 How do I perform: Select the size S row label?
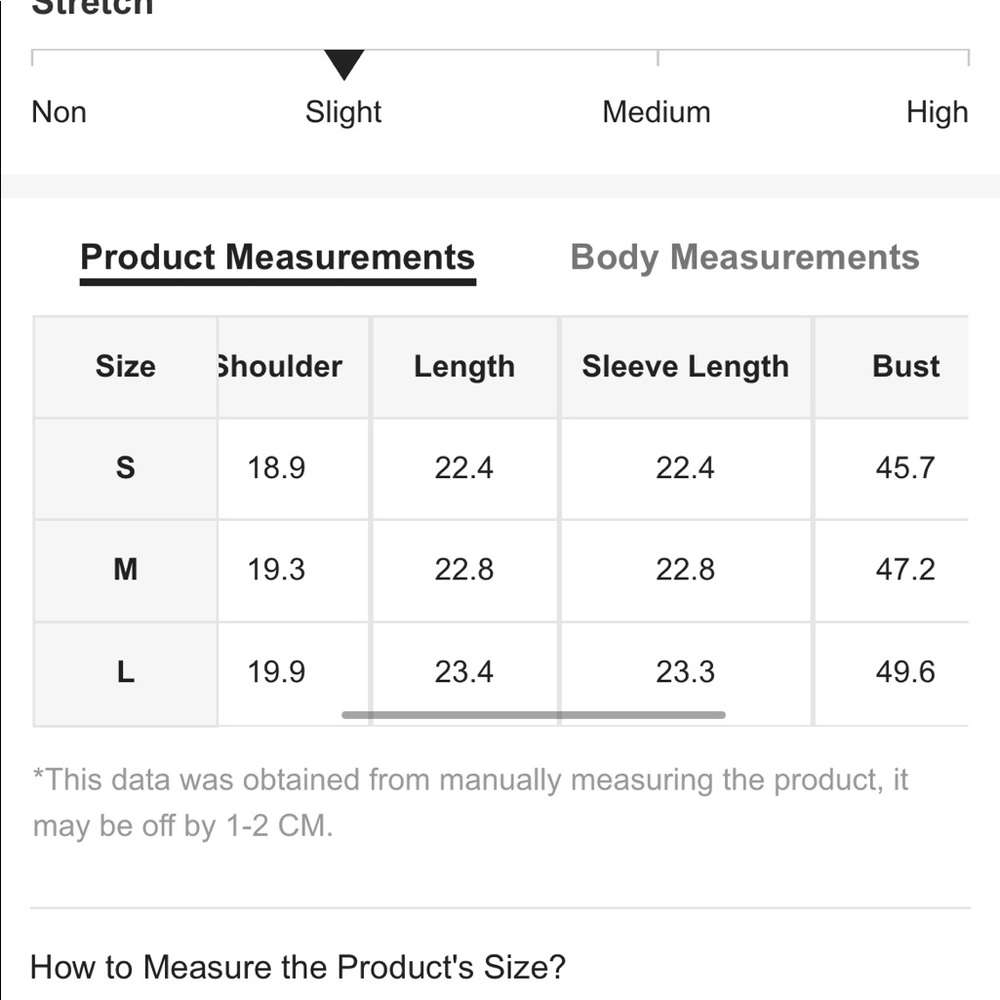tap(125, 468)
